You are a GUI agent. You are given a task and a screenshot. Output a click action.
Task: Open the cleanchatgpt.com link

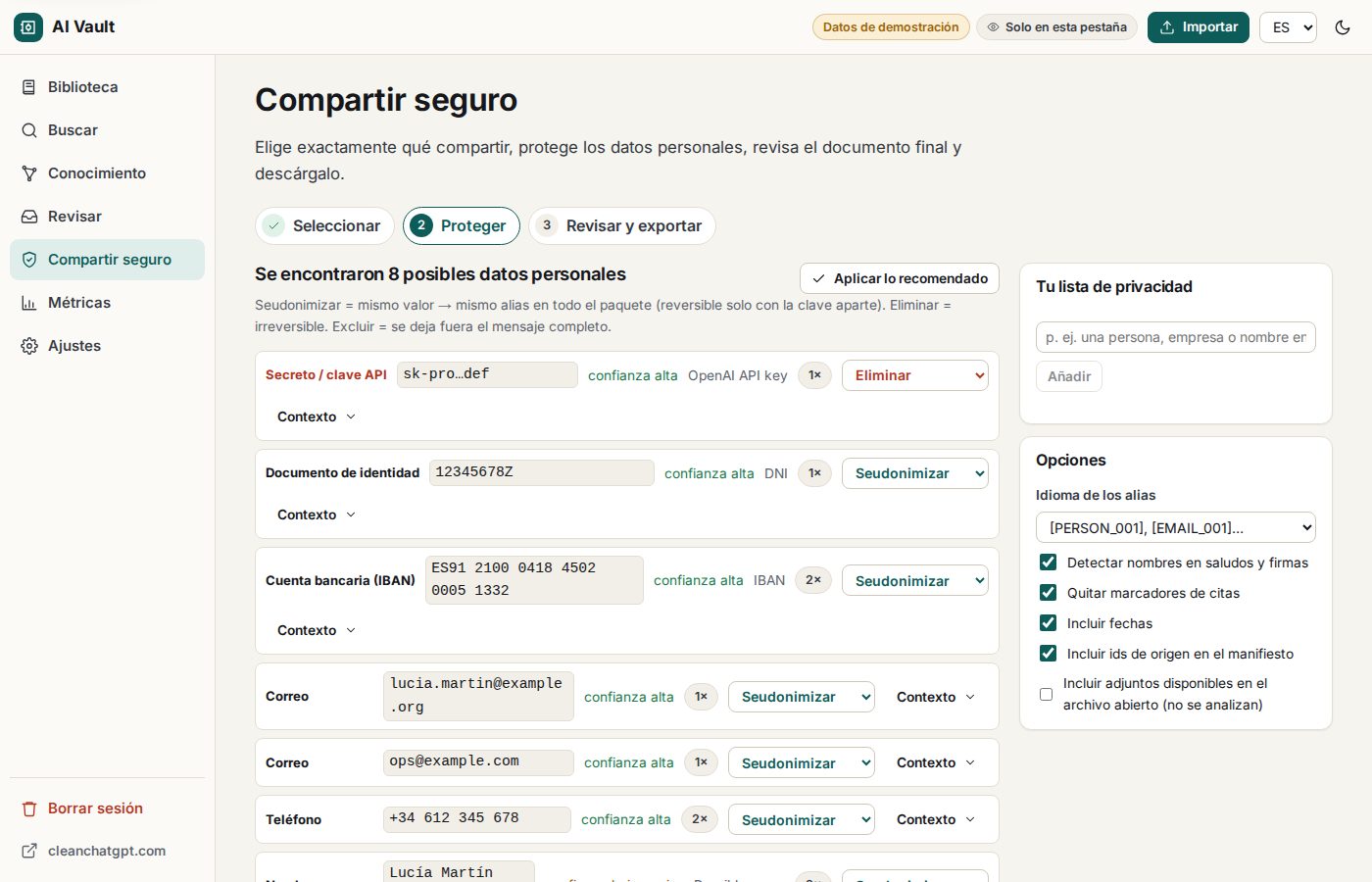click(x=108, y=851)
